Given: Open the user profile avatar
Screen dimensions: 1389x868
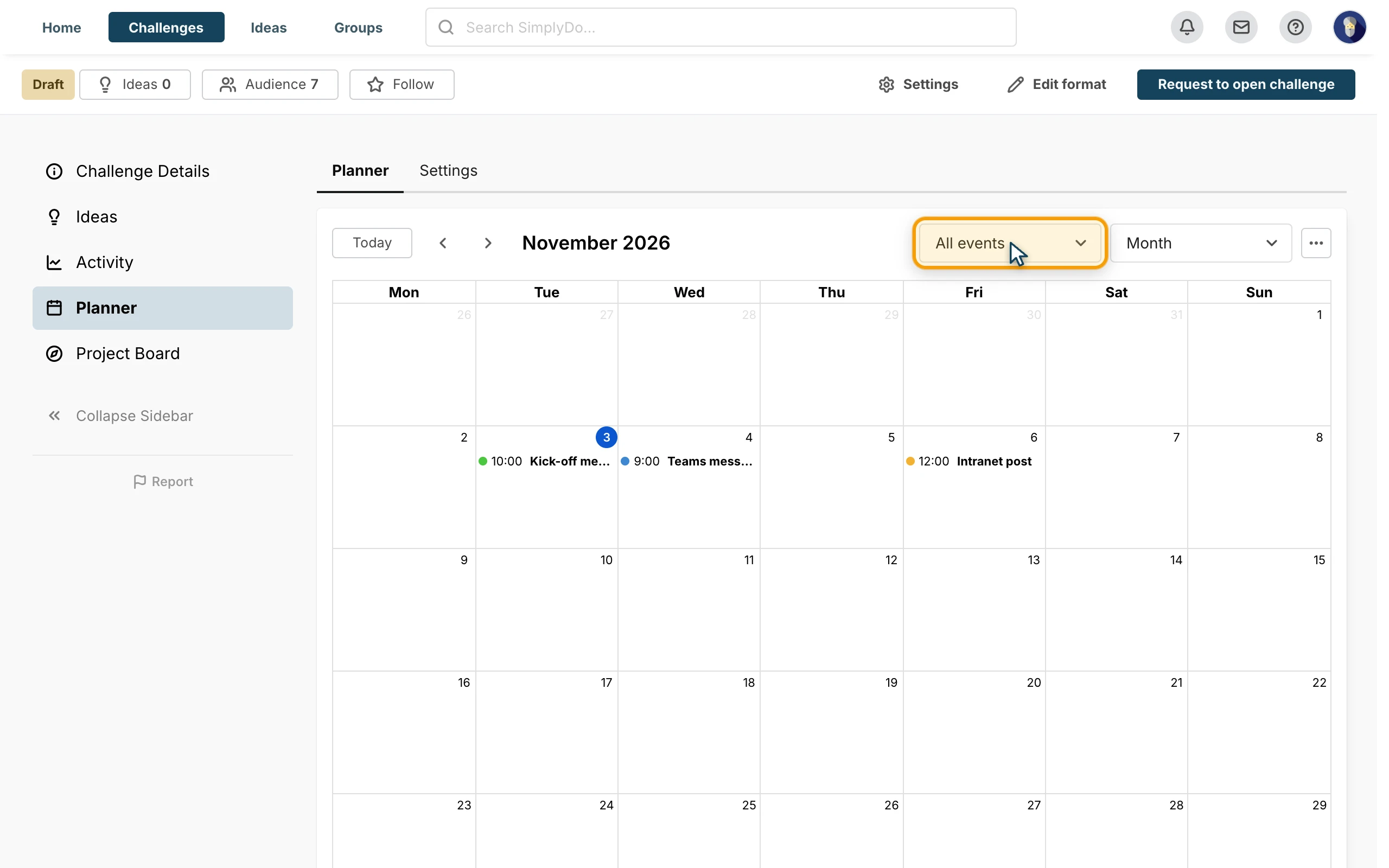Looking at the screenshot, I should tap(1349, 27).
